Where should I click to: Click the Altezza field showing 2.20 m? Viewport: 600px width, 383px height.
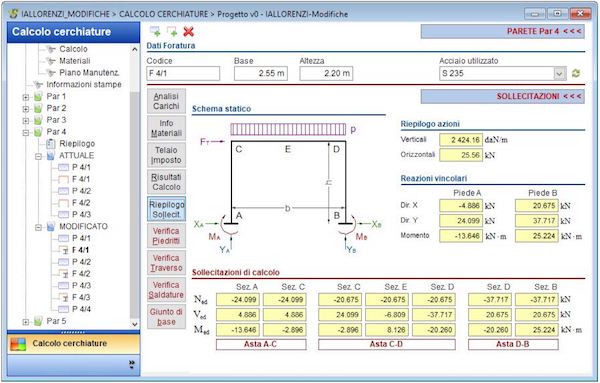tap(326, 73)
